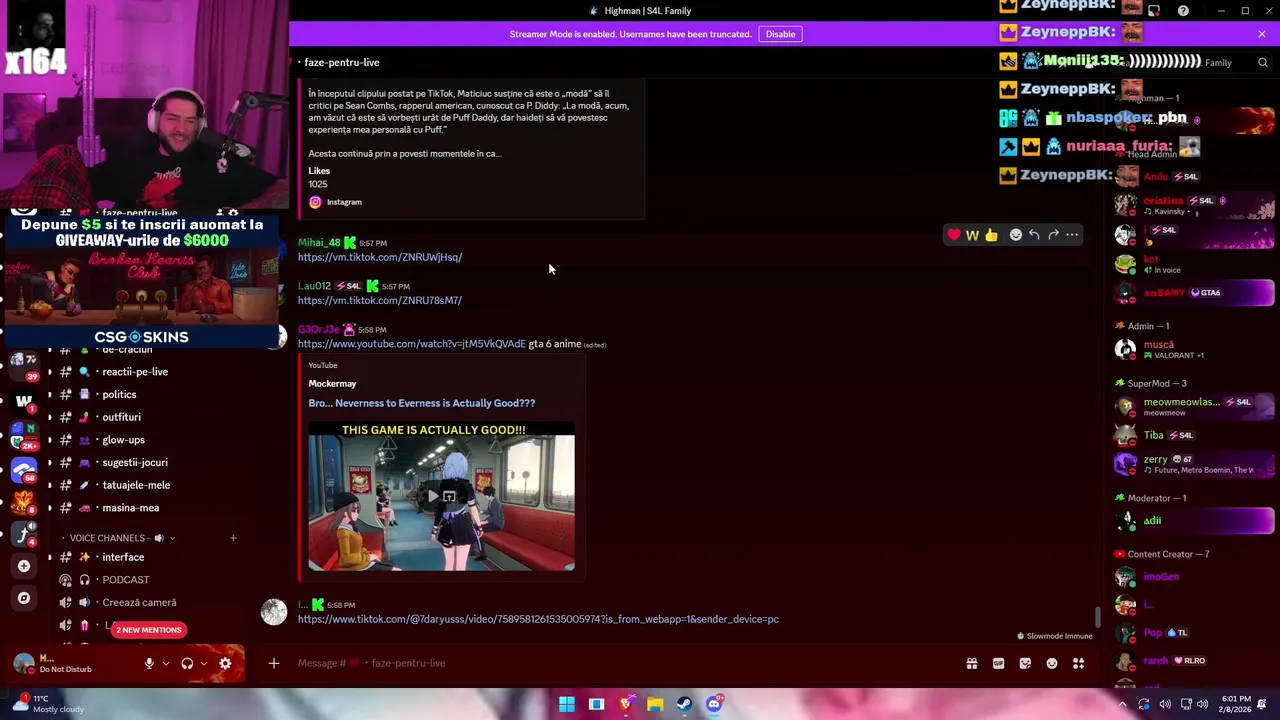Add W reaction on hovered message

pyautogui.click(x=972, y=235)
